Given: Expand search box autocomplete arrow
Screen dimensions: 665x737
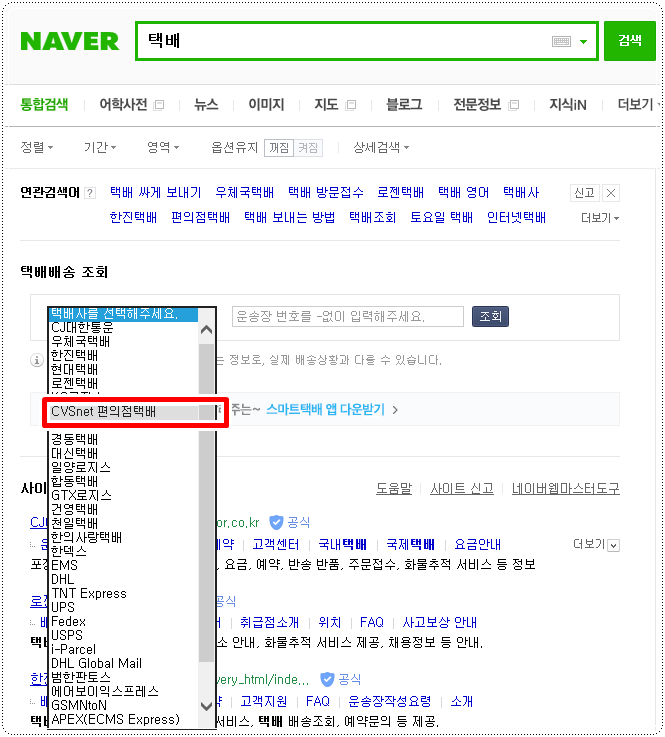Looking at the screenshot, I should [x=583, y=41].
